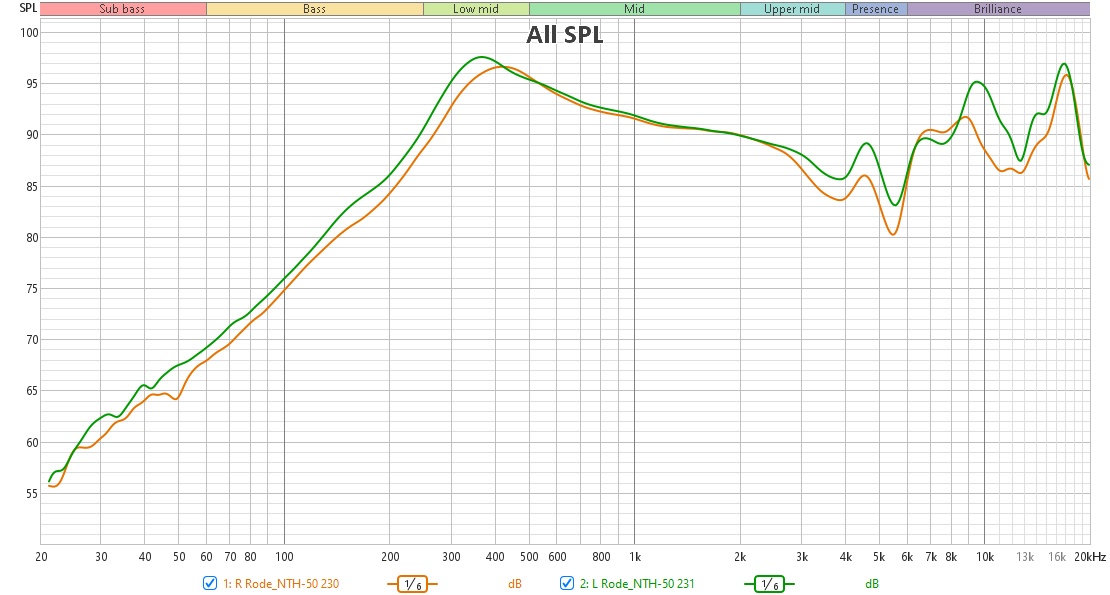Click the Mid band label
This screenshot has height=595, width=1110.
[634, 9]
